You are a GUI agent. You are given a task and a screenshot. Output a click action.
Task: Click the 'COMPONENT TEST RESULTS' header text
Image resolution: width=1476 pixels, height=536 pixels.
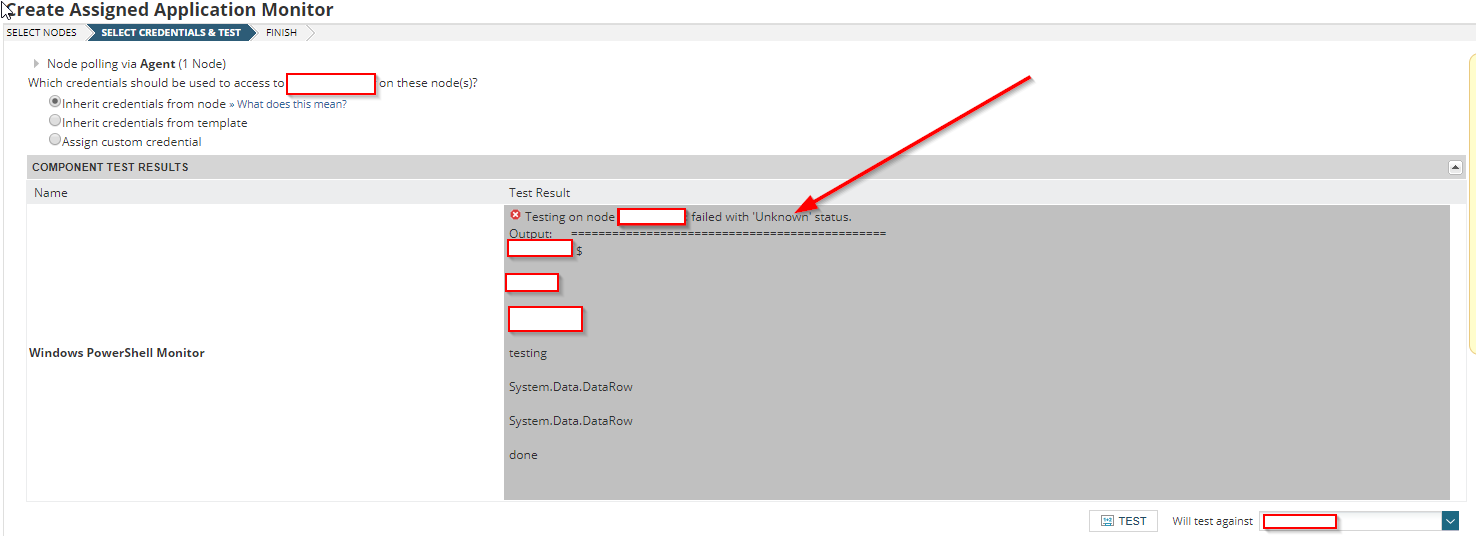click(x=110, y=167)
